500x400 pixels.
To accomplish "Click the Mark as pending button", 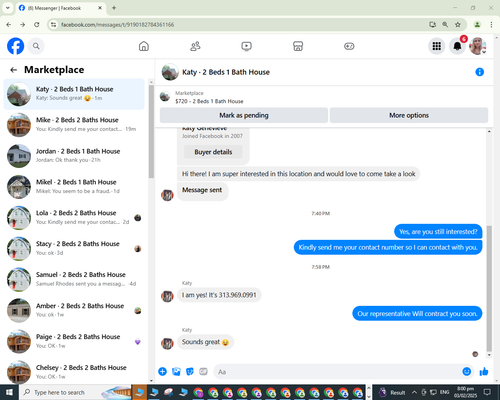I will [x=244, y=115].
